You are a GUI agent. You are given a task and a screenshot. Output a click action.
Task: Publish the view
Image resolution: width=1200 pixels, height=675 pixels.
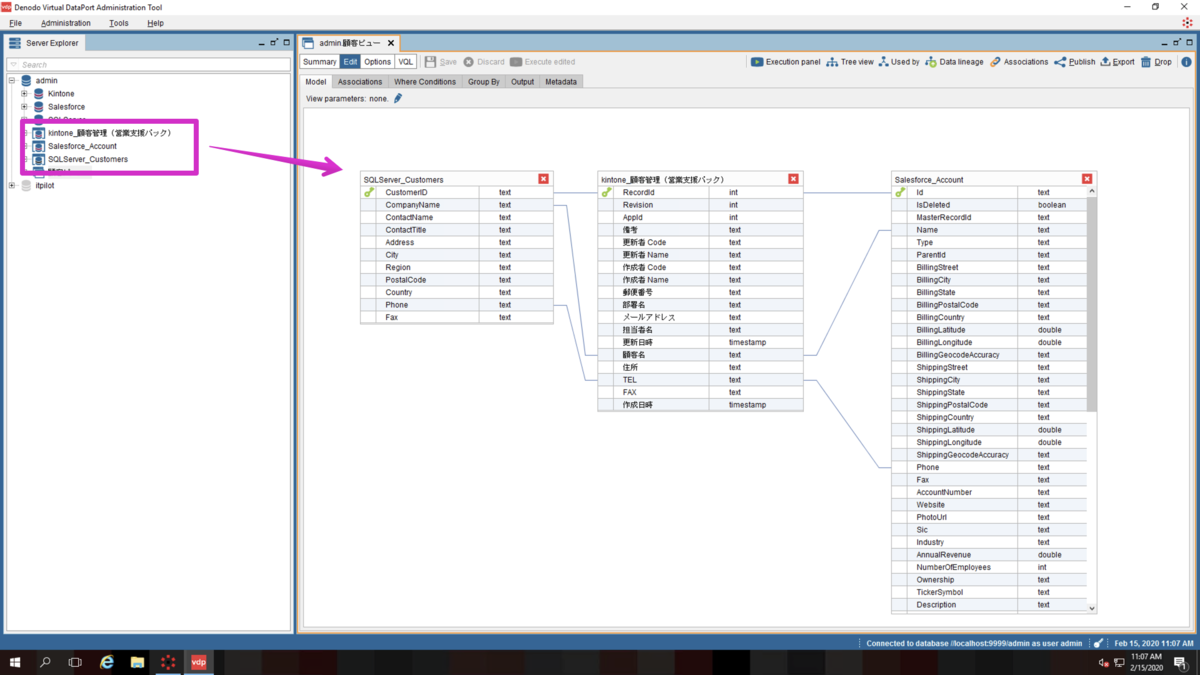[x=1074, y=62]
